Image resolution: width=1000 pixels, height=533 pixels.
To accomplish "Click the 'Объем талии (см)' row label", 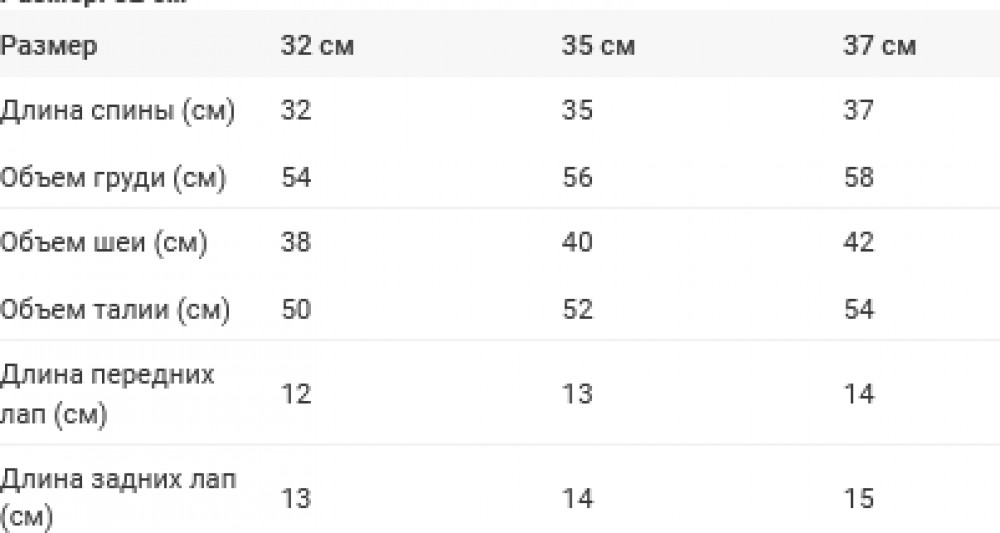I will [115, 309].
